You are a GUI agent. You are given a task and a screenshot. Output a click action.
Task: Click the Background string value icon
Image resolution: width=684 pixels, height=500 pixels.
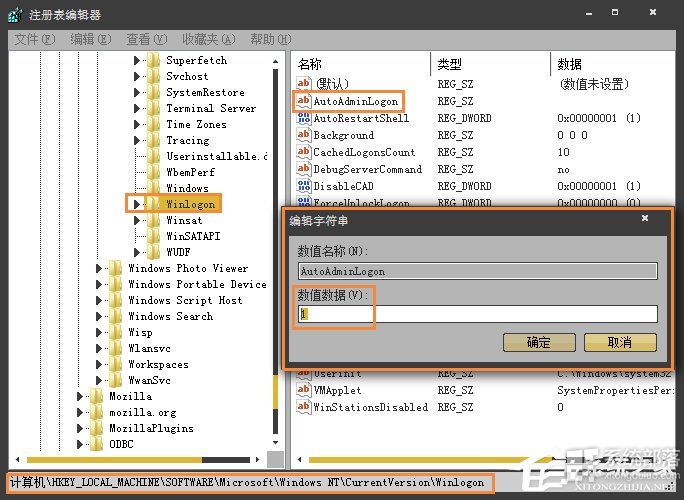pyautogui.click(x=303, y=135)
